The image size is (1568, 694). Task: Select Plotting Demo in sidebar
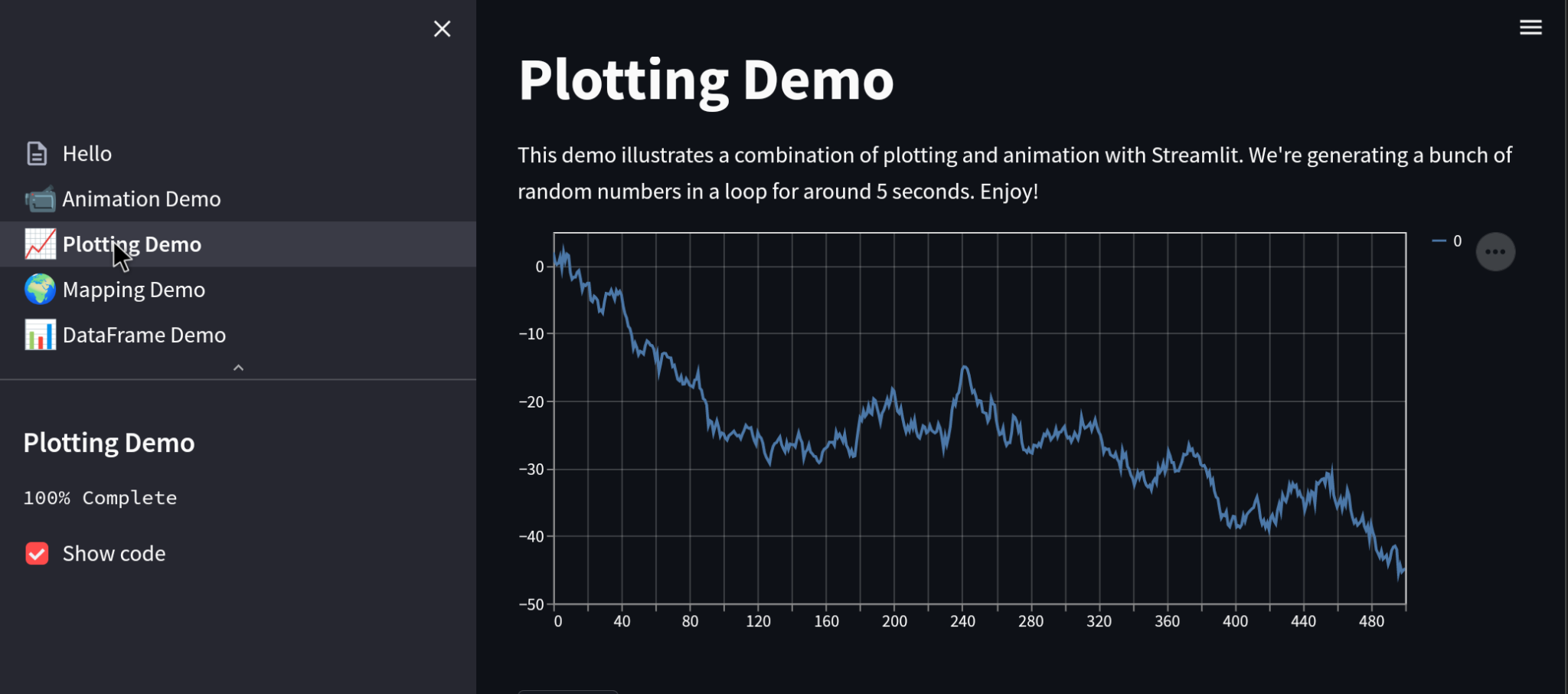pos(132,244)
